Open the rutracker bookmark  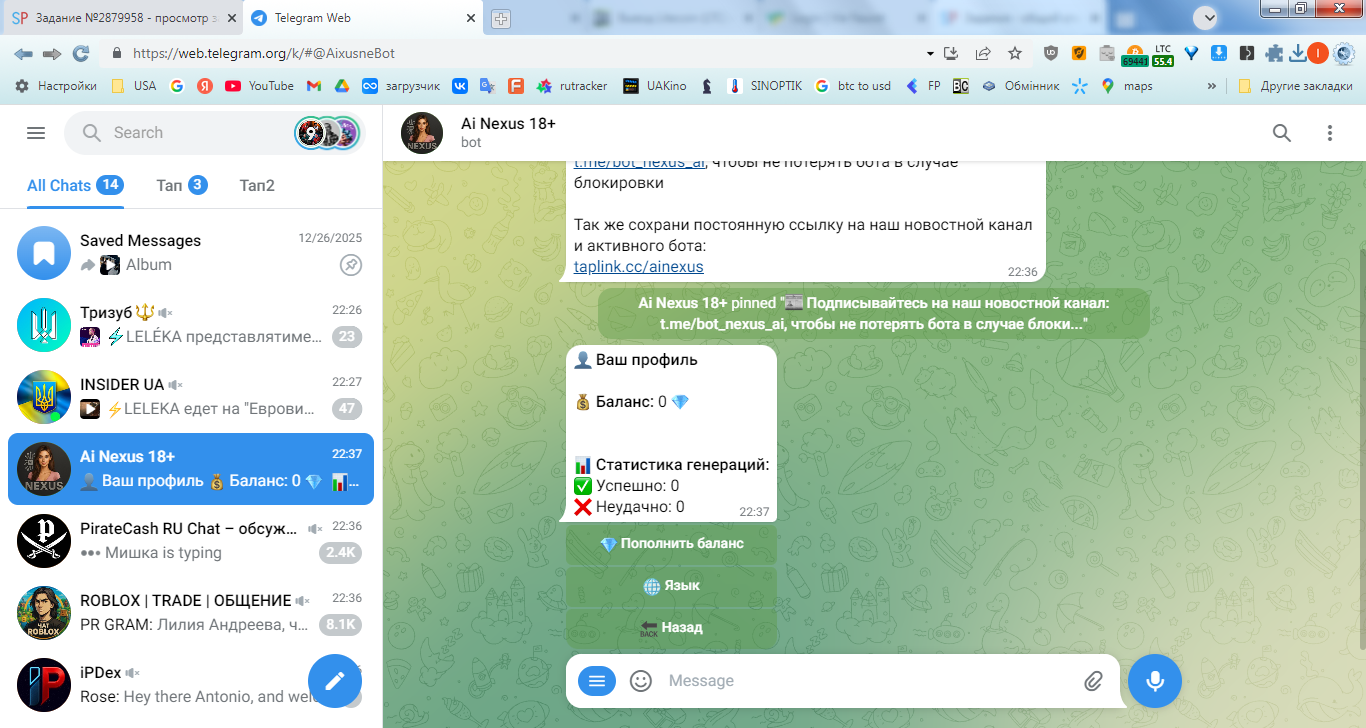pos(572,86)
